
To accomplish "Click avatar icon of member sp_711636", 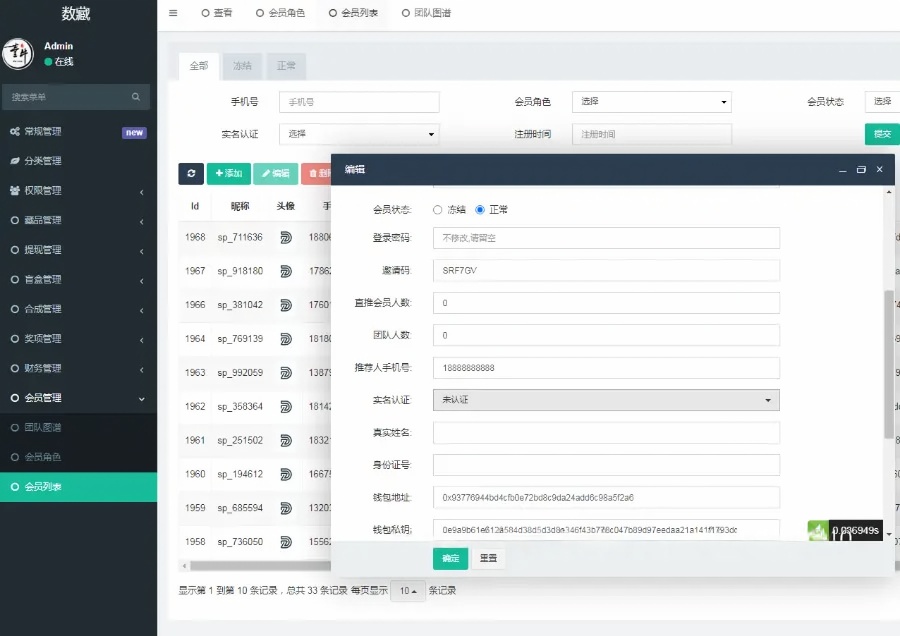I will (285, 238).
